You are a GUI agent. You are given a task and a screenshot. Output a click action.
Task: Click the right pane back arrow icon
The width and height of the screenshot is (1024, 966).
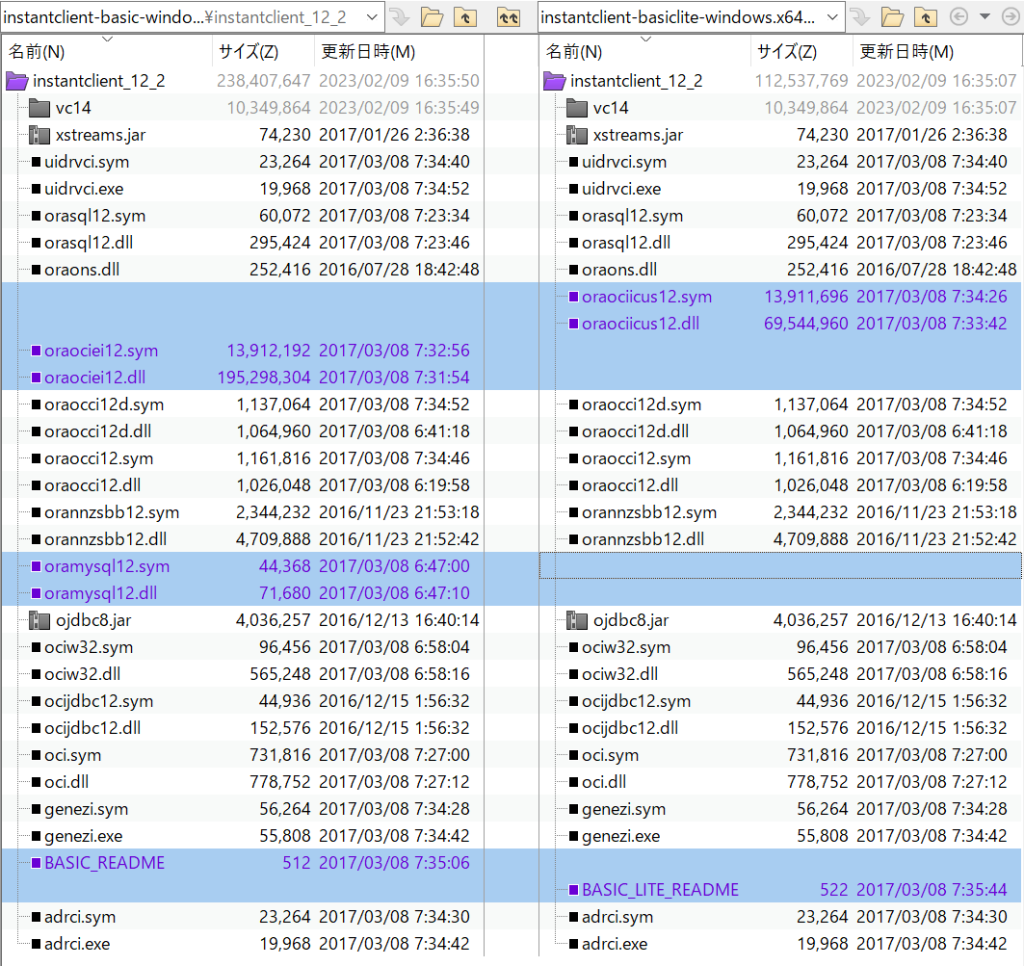[958, 17]
